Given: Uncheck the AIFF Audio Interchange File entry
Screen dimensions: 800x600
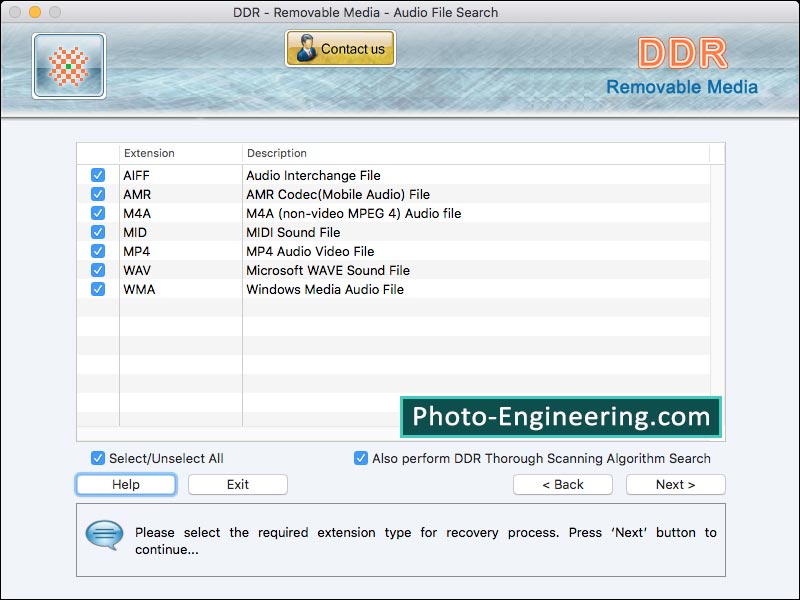Looking at the screenshot, I should pos(97,174).
